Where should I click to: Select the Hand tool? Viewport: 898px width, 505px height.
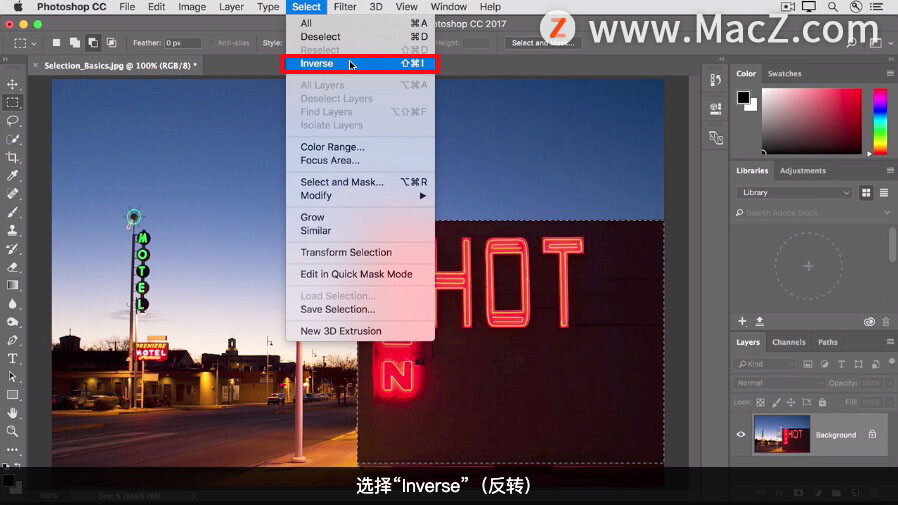[12, 413]
